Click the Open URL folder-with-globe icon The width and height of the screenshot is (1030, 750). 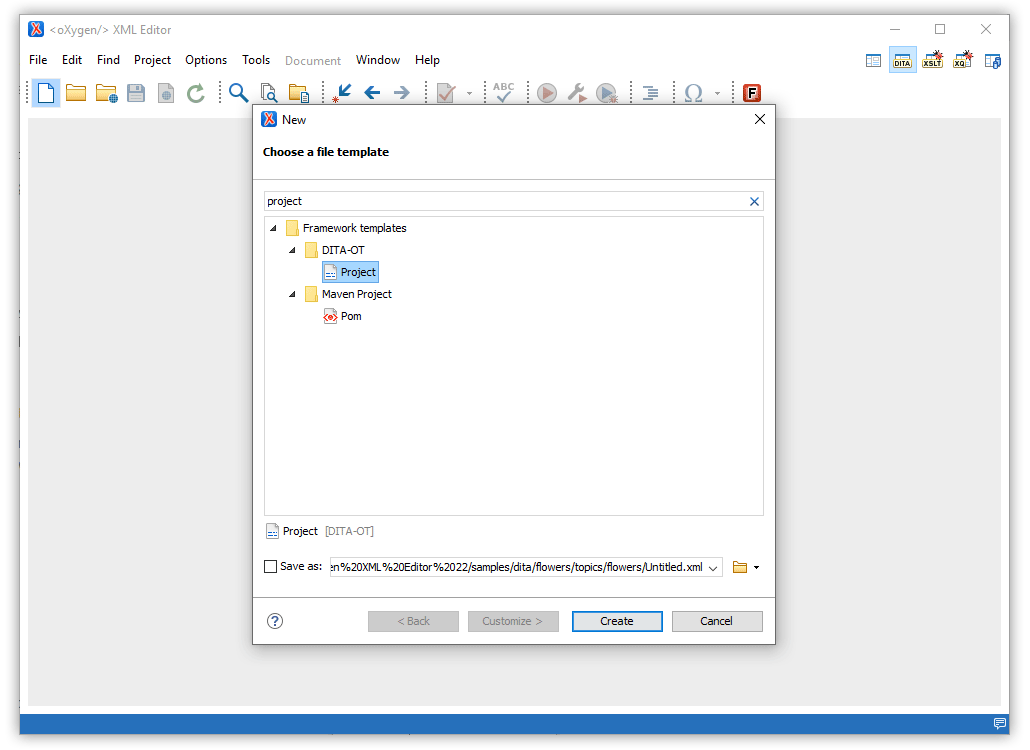106,93
